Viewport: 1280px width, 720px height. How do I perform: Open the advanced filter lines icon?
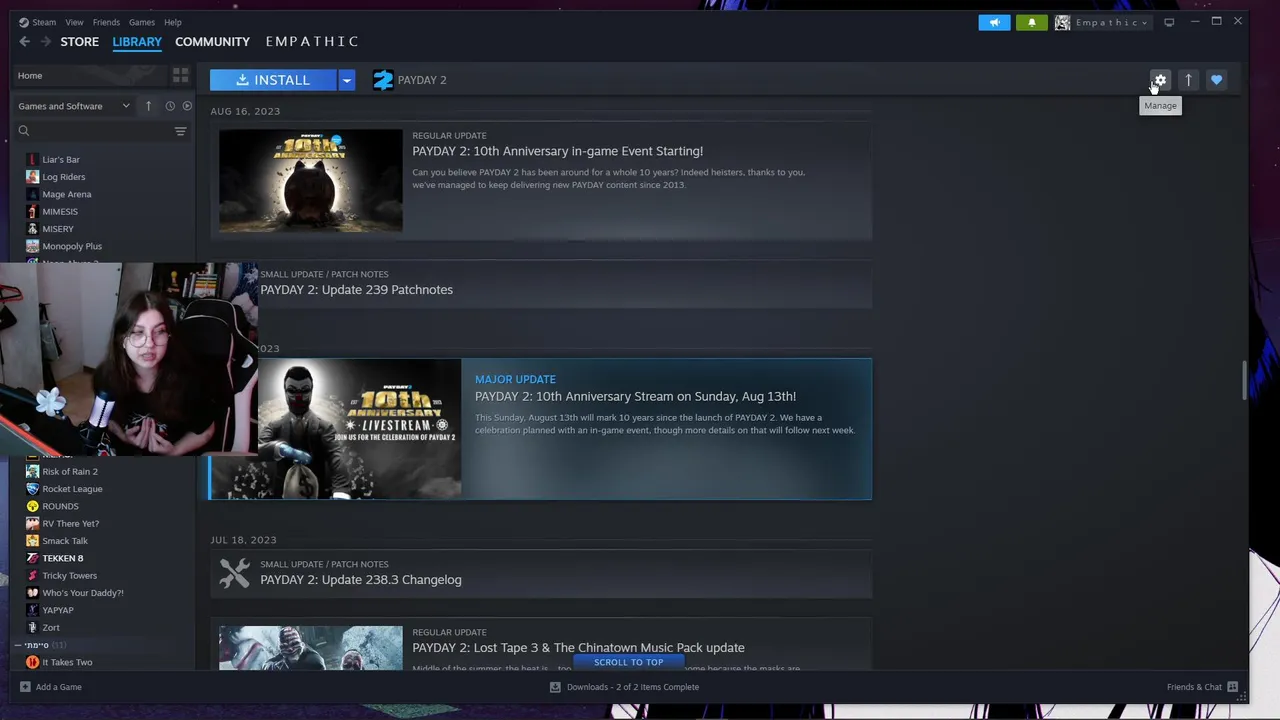point(180,131)
